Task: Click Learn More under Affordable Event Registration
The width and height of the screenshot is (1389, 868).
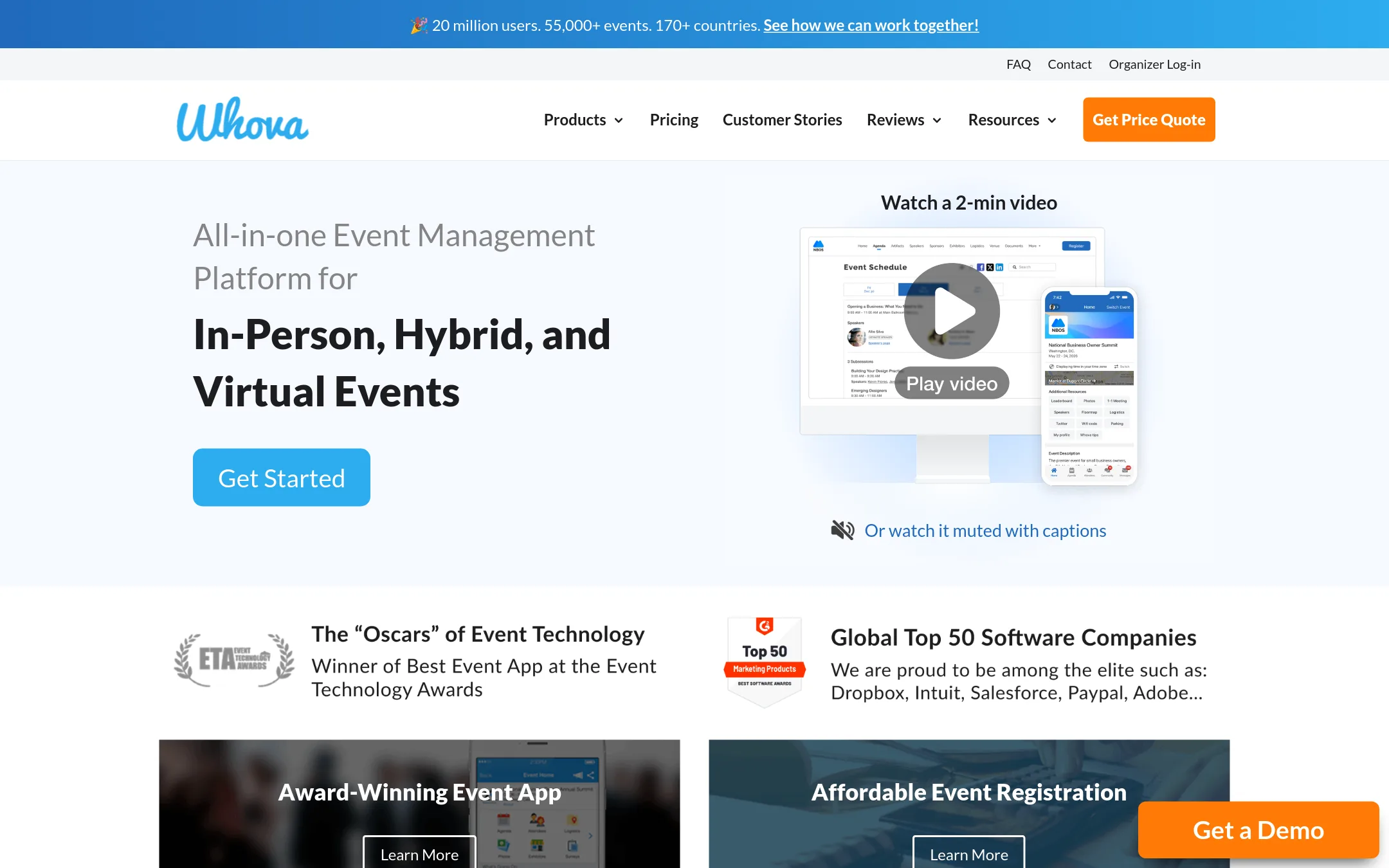Action: coord(969,853)
